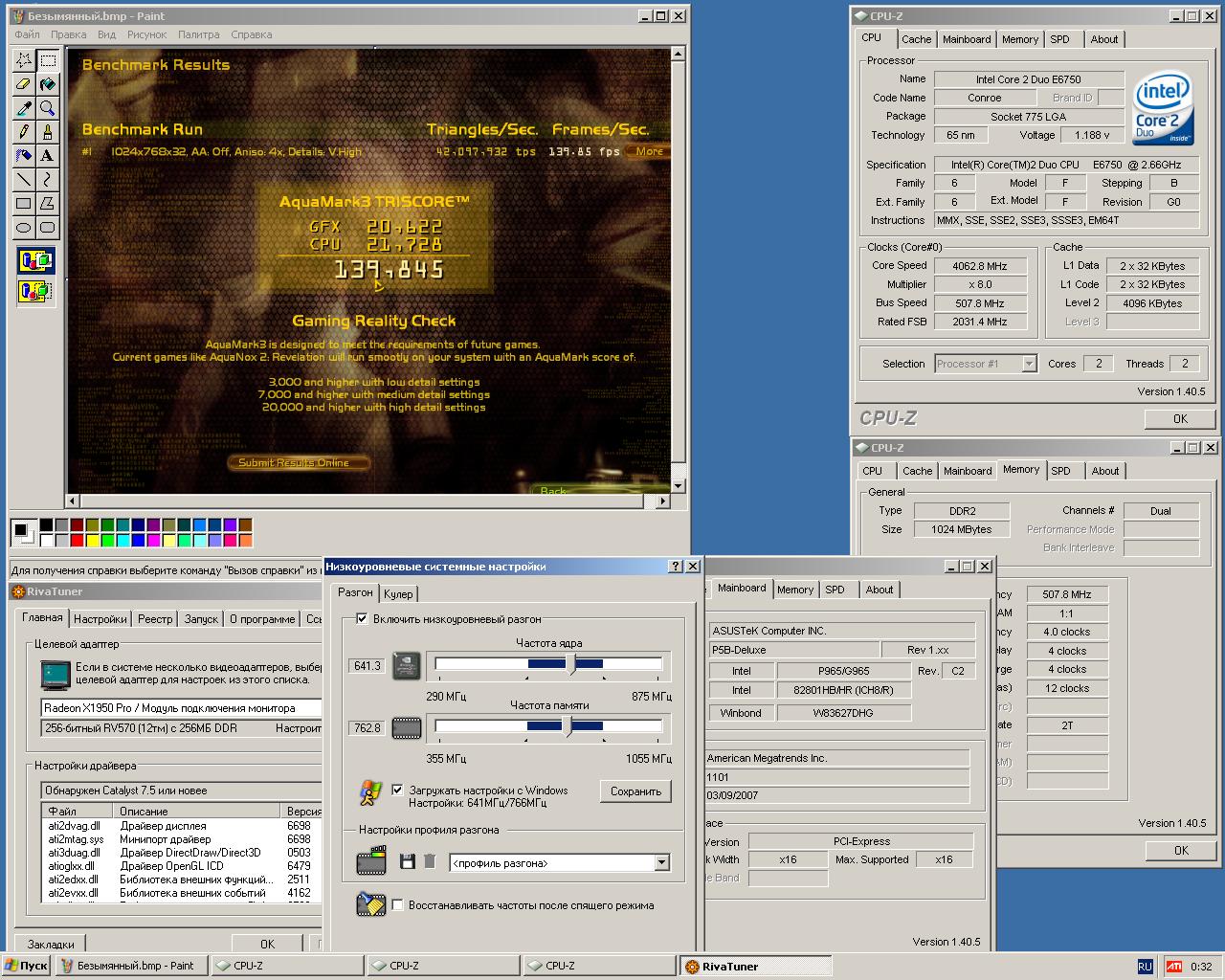This screenshot has height=980, width=1225.
Task: Select the Pencil tool in Paint
Action: 24,132
